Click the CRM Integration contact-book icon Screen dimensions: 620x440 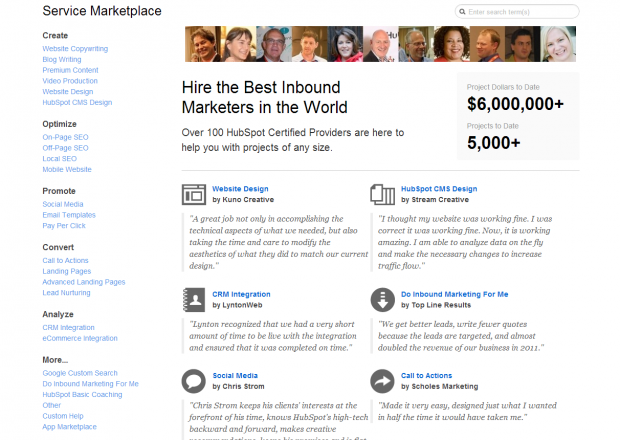pyautogui.click(x=194, y=300)
